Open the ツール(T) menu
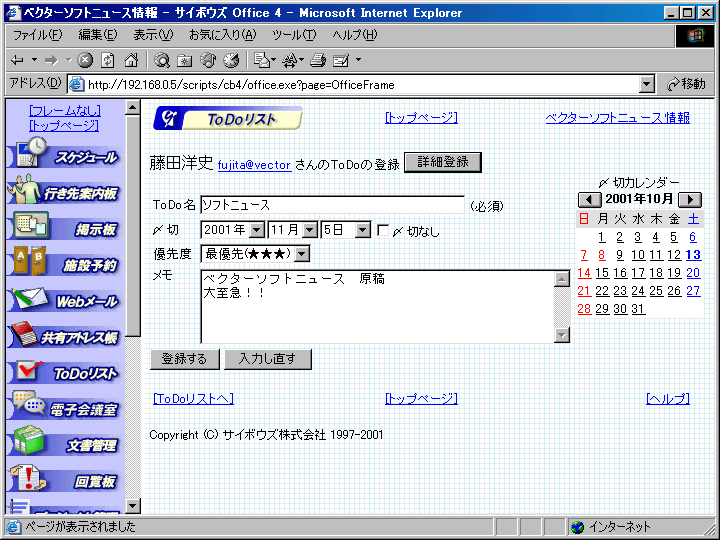The width and height of the screenshot is (720, 540). [294, 35]
